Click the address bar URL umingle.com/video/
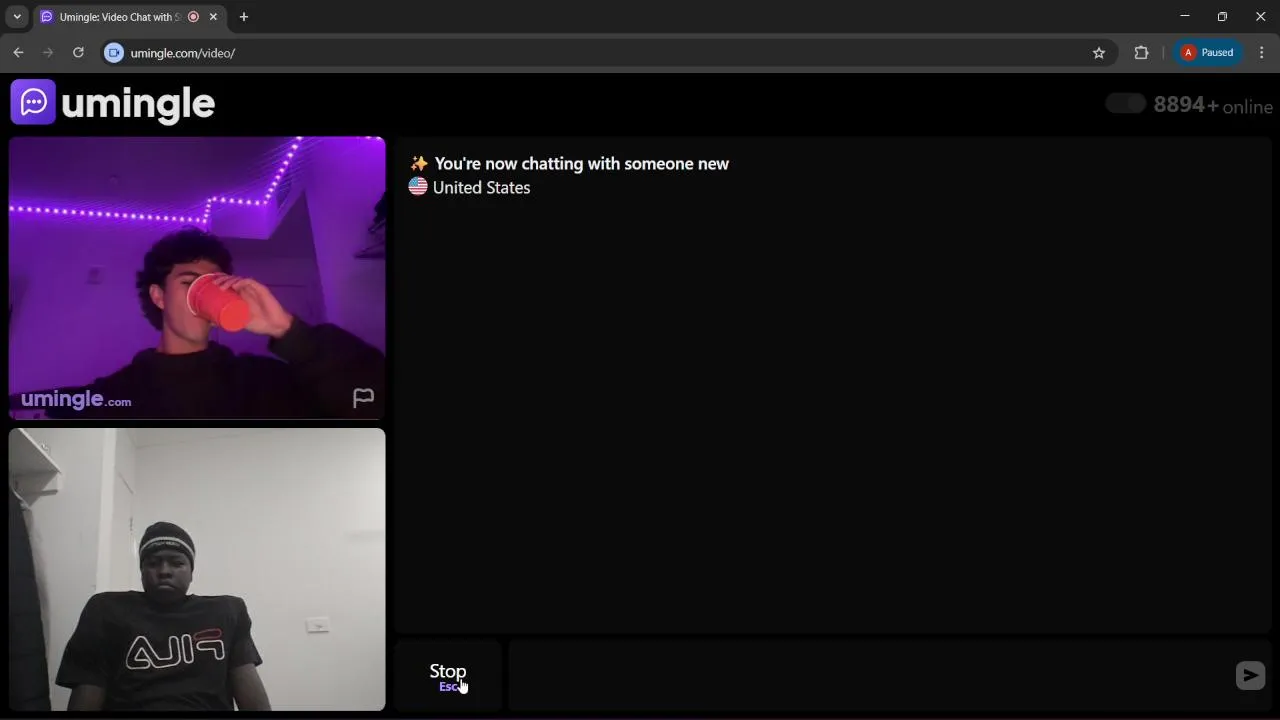This screenshot has height=720, width=1280. (183, 53)
